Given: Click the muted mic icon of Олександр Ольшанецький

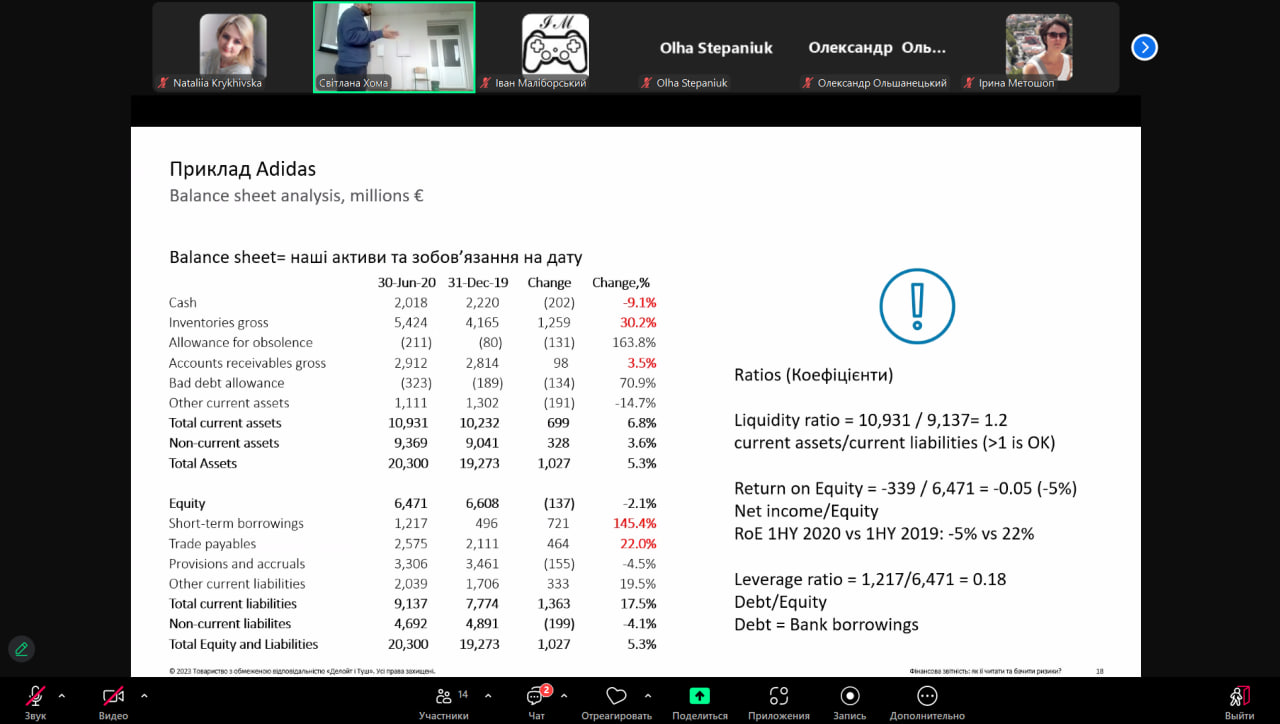Looking at the screenshot, I should coord(808,83).
